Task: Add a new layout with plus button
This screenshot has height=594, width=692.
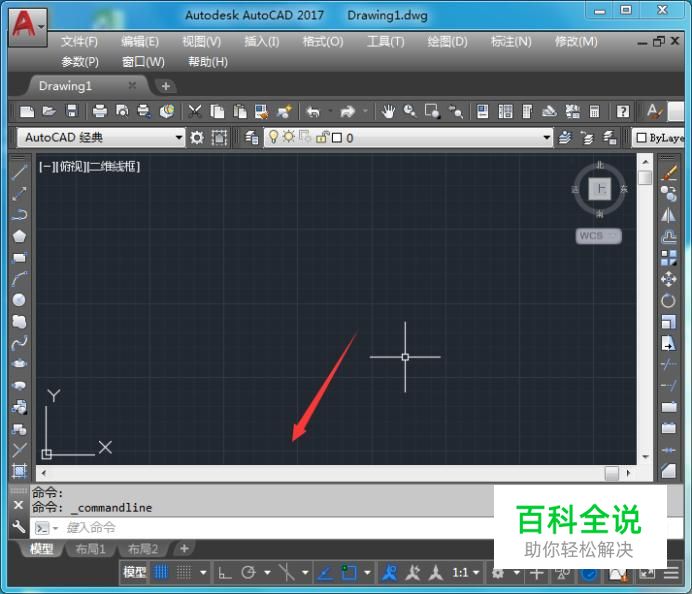Action: [x=184, y=549]
